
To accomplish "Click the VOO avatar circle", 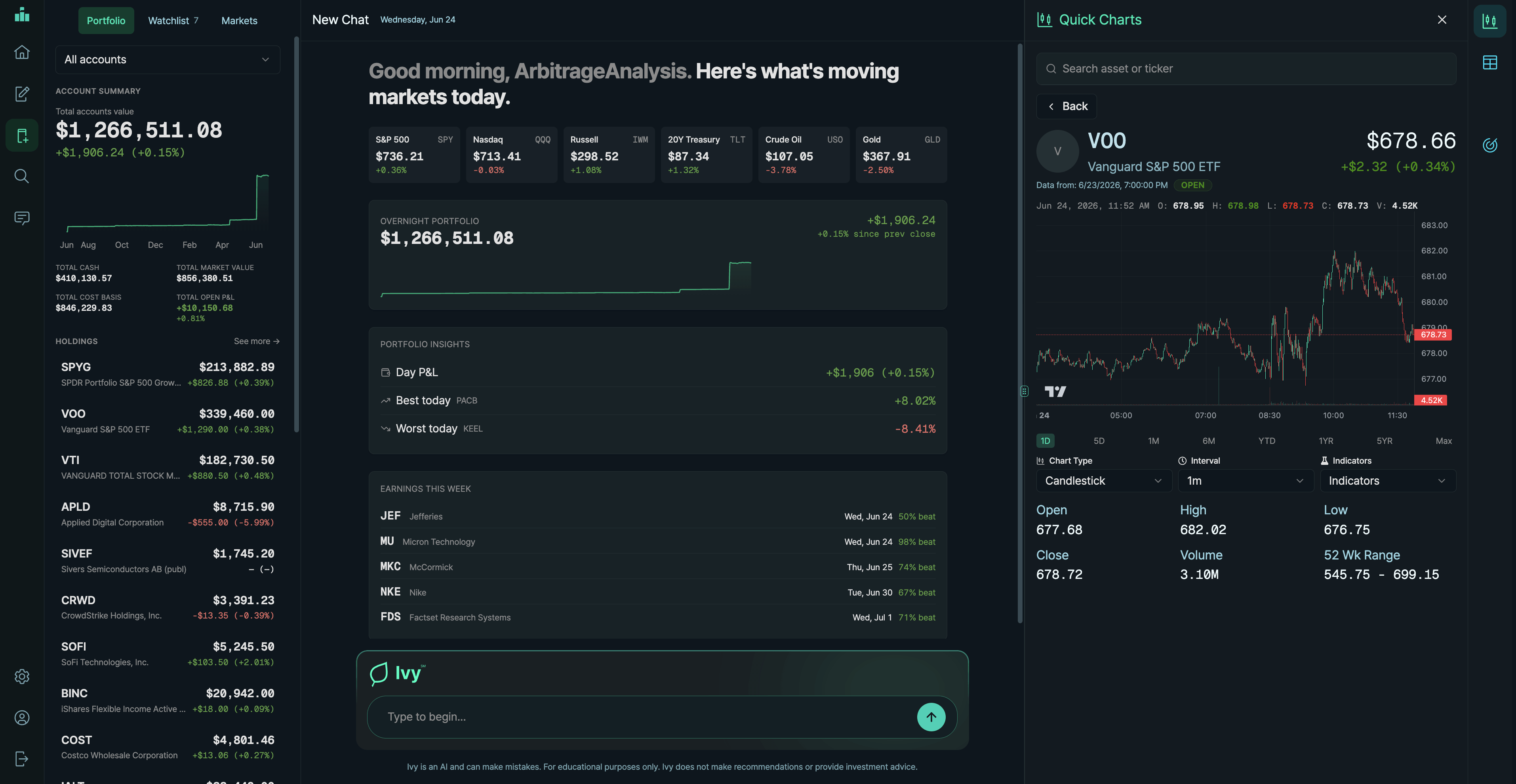I will [x=1057, y=151].
